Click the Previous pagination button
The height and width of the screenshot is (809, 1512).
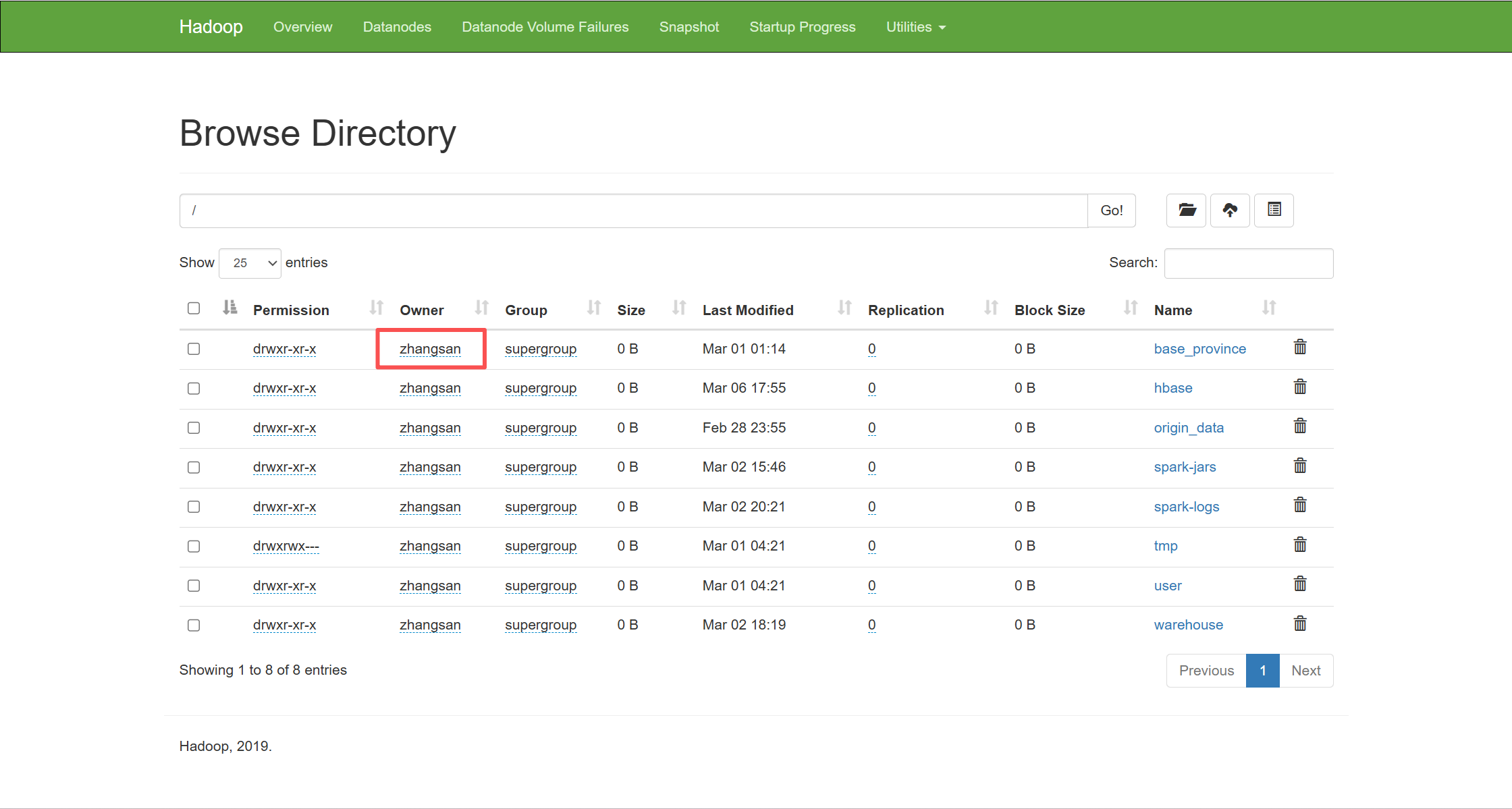(x=1206, y=671)
